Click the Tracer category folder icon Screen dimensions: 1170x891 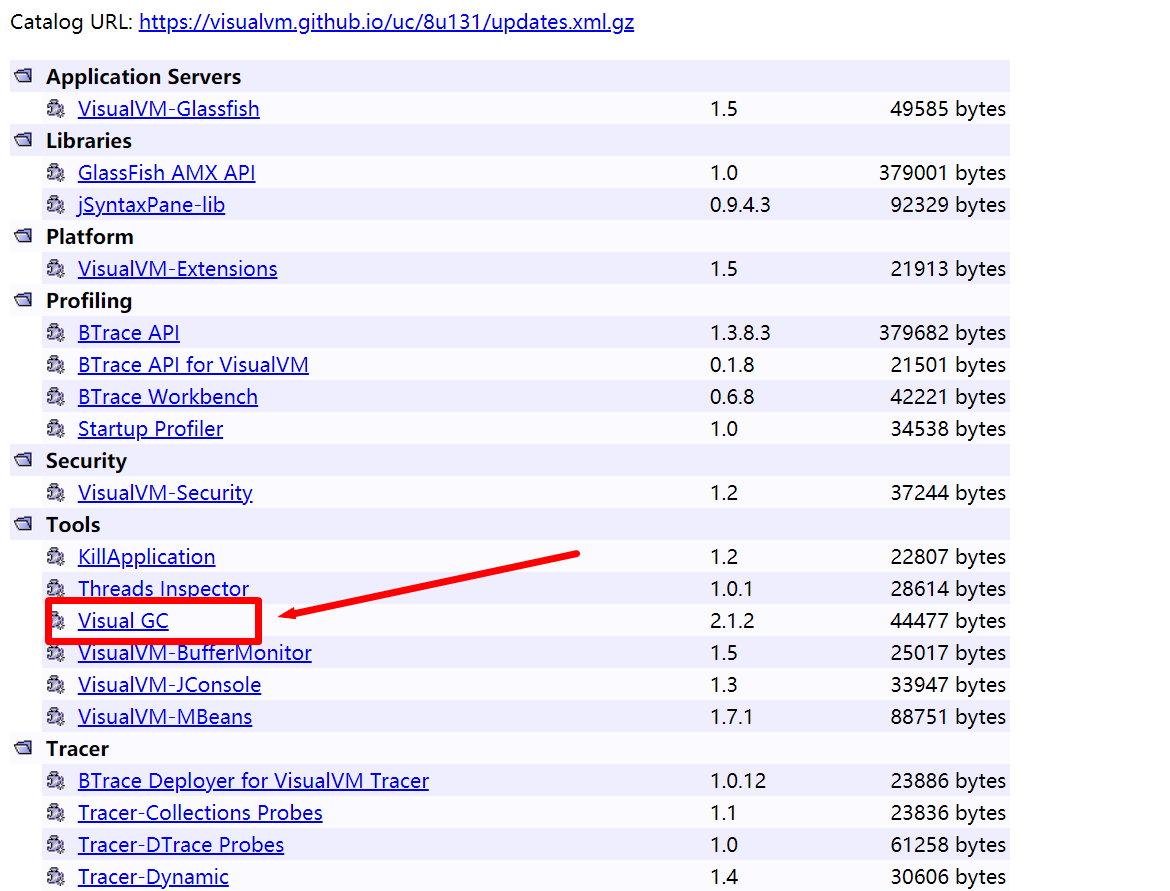(x=24, y=748)
